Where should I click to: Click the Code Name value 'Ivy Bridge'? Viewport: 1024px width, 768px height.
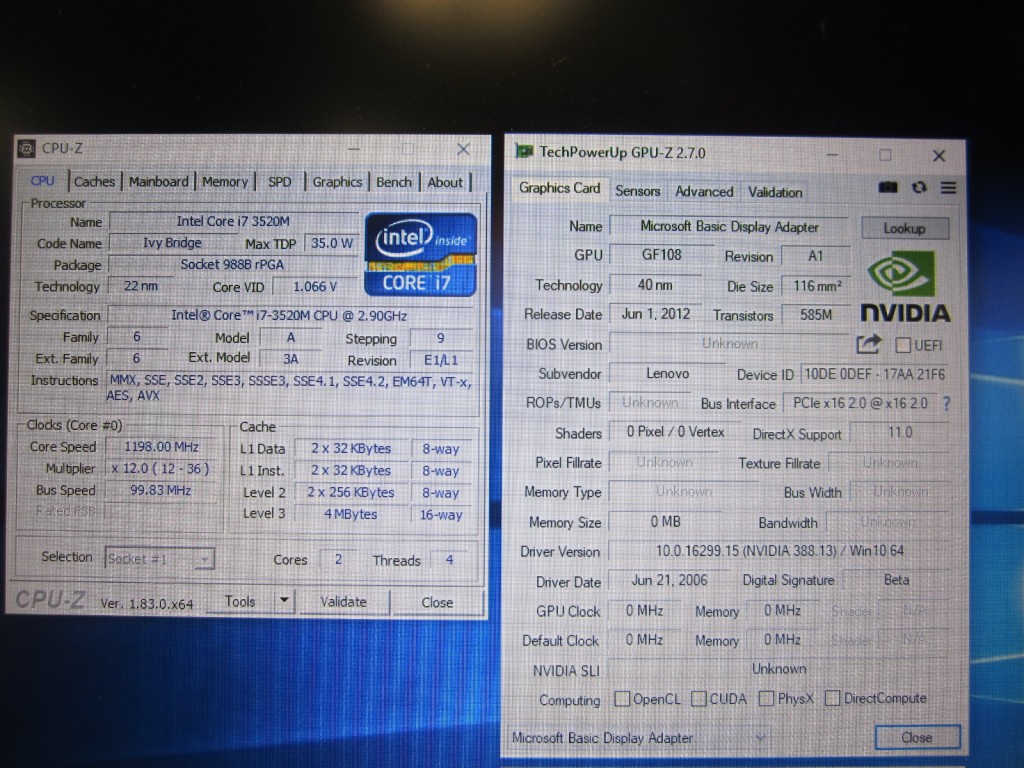click(172, 243)
